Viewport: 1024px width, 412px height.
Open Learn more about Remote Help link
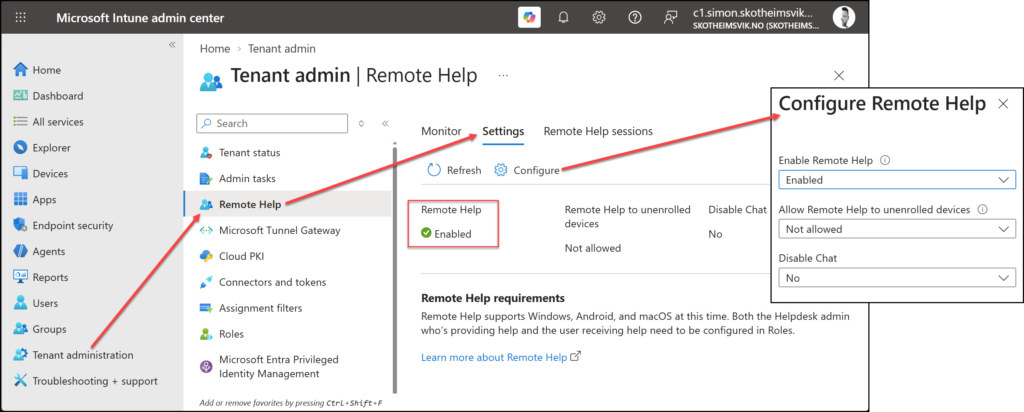pyautogui.click(x=501, y=357)
